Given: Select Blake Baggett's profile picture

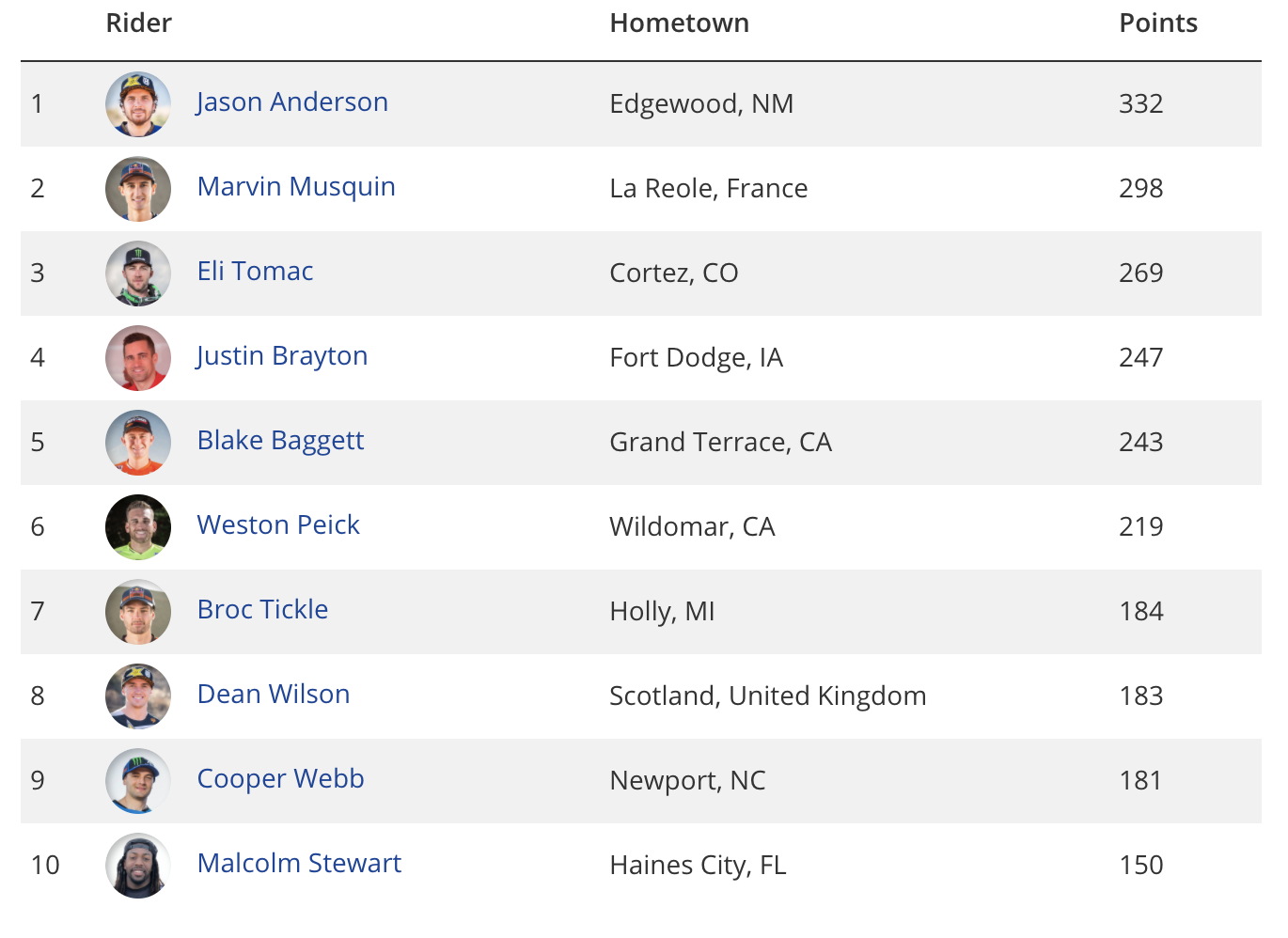Looking at the screenshot, I should point(138,443).
